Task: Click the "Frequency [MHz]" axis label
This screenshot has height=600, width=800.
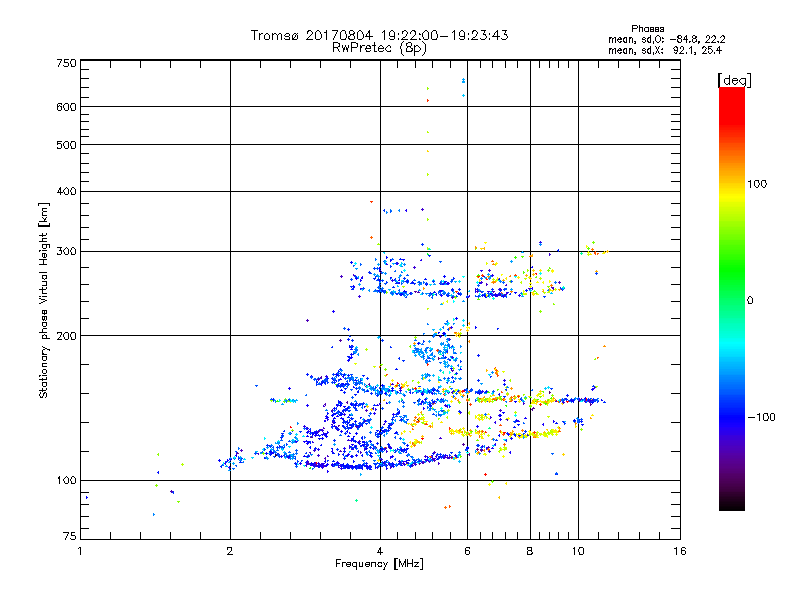Action: point(379,564)
